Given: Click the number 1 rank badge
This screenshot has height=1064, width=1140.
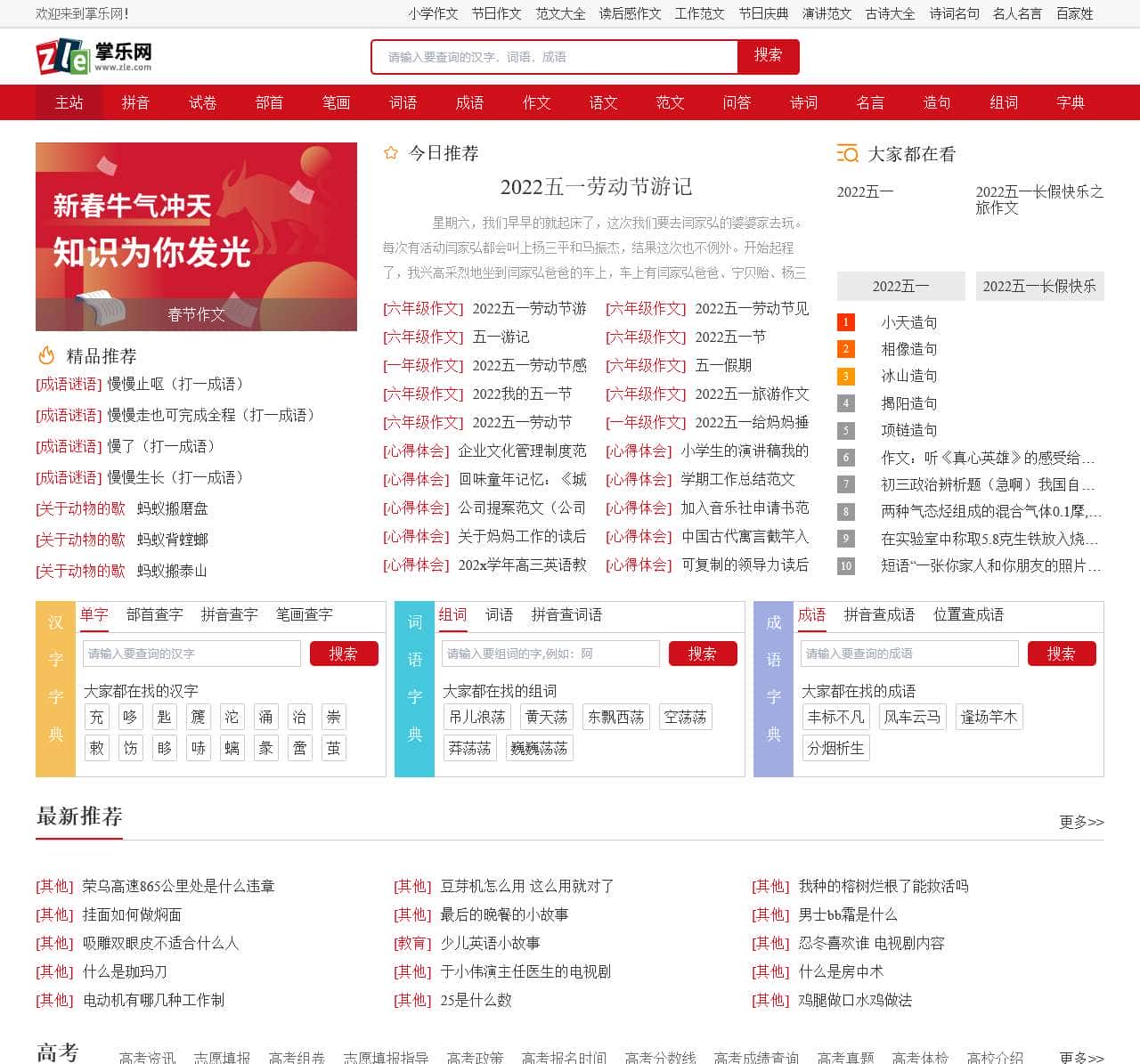Looking at the screenshot, I should pyautogui.click(x=846, y=322).
